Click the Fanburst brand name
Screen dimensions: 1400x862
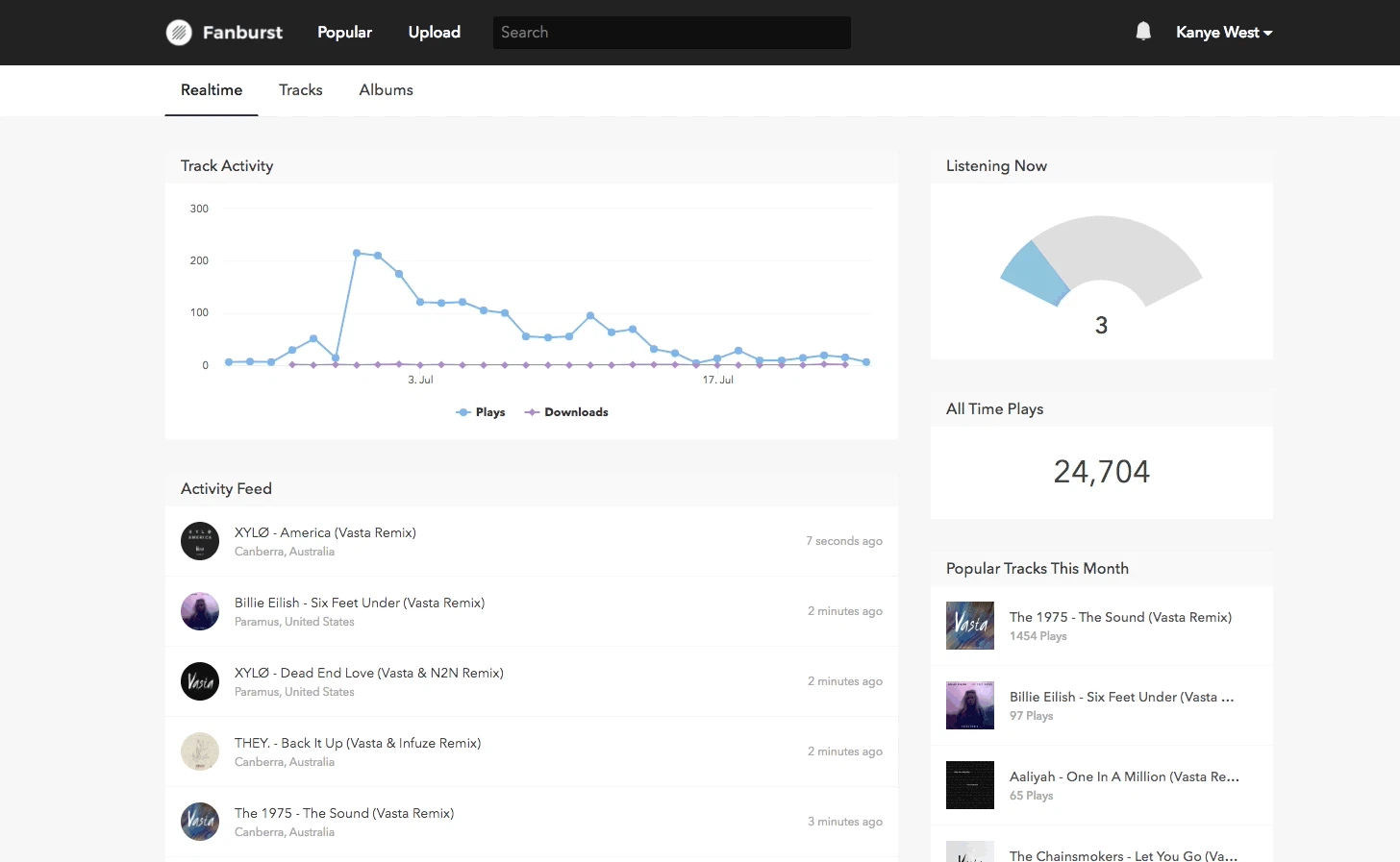click(x=242, y=33)
